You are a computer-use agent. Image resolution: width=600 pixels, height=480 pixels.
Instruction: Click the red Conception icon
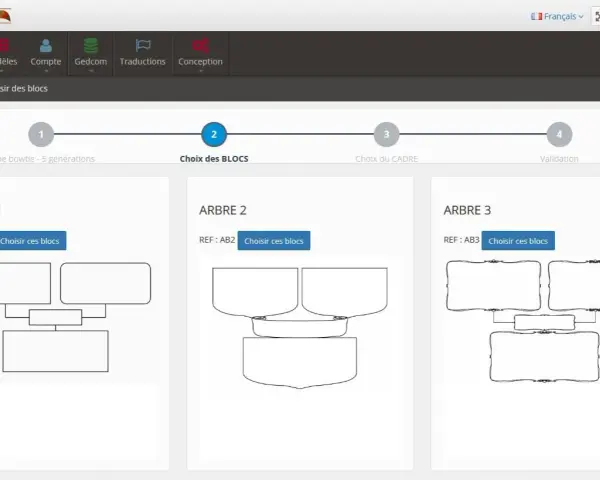201,46
